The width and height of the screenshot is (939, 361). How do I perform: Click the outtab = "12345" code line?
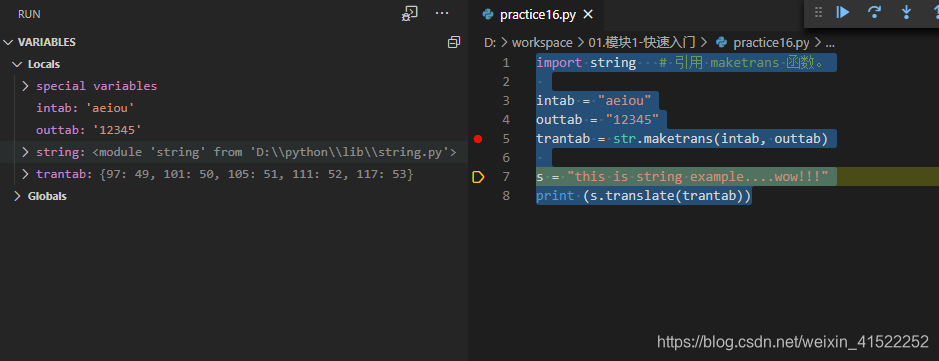pyautogui.click(x=598, y=120)
